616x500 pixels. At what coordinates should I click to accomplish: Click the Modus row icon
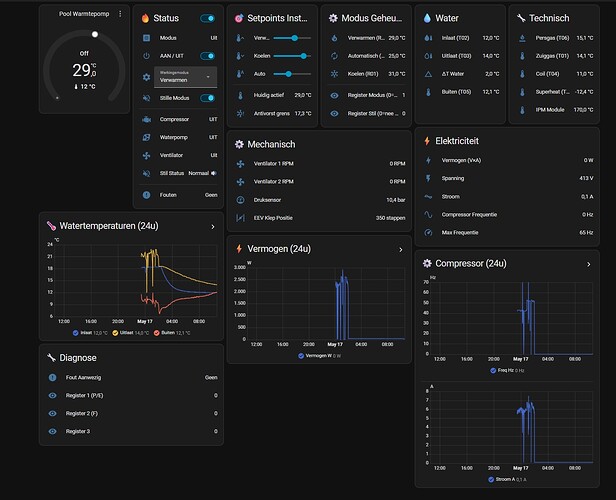(146, 38)
